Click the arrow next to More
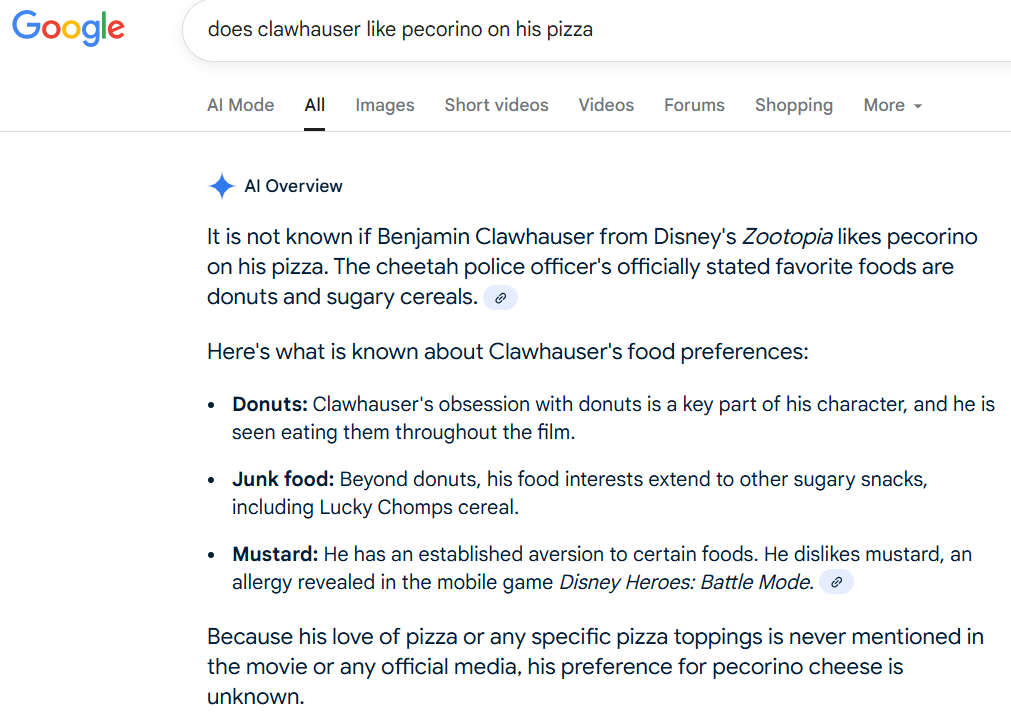 (918, 106)
